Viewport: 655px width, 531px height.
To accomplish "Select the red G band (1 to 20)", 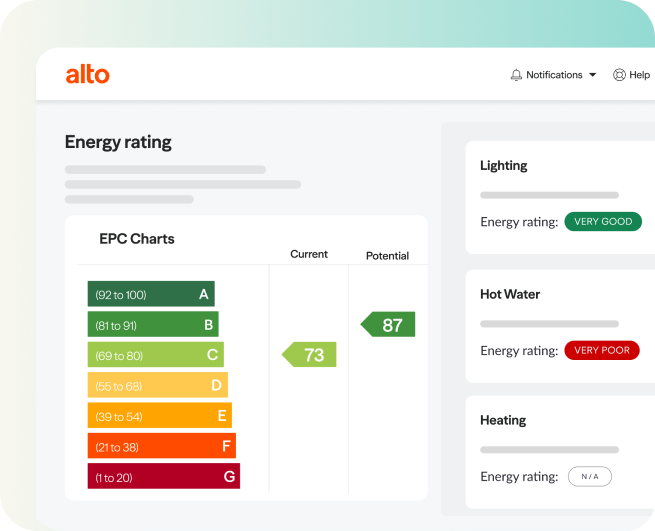I will [x=163, y=477].
